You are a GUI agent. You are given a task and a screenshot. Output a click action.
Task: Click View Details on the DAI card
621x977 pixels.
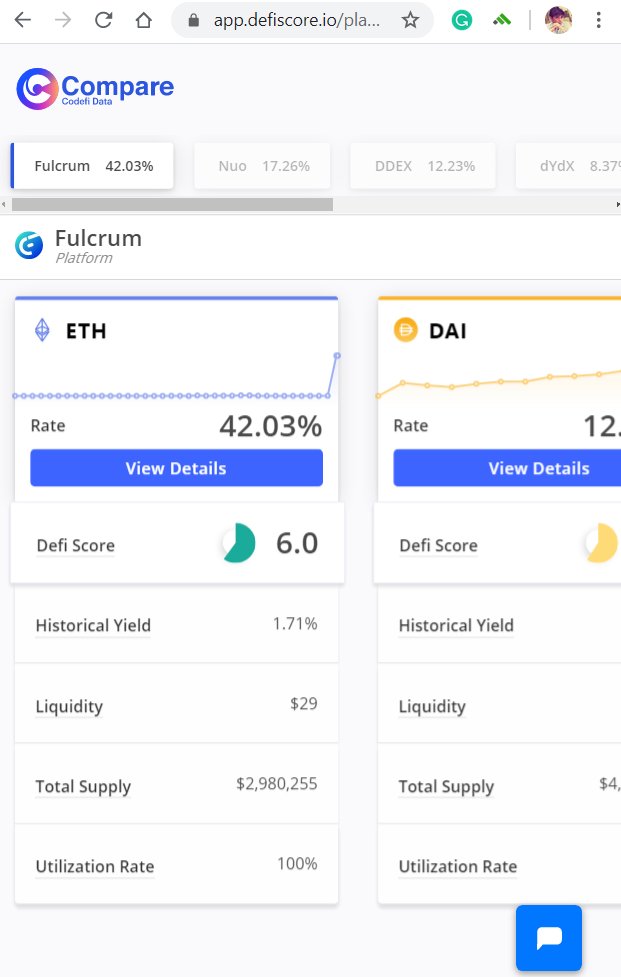pyautogui.click(x=507, y=468)
